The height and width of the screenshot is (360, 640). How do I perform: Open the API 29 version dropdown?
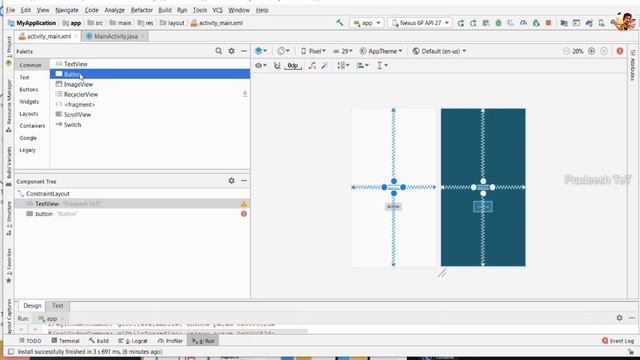click(x=343, y=51)
